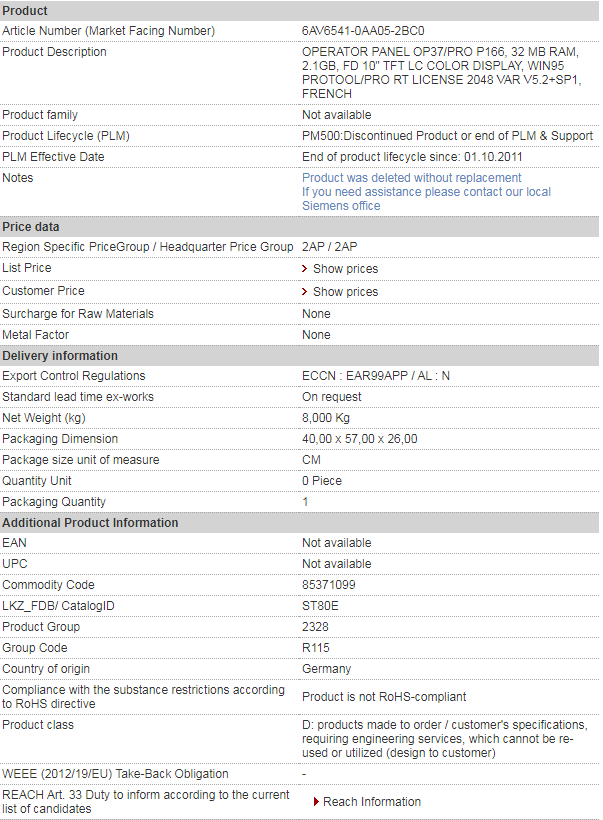The image size is (603, 820).
Task: Open the 'Product was deleted without replacement' note
Action: coord(412,178)
